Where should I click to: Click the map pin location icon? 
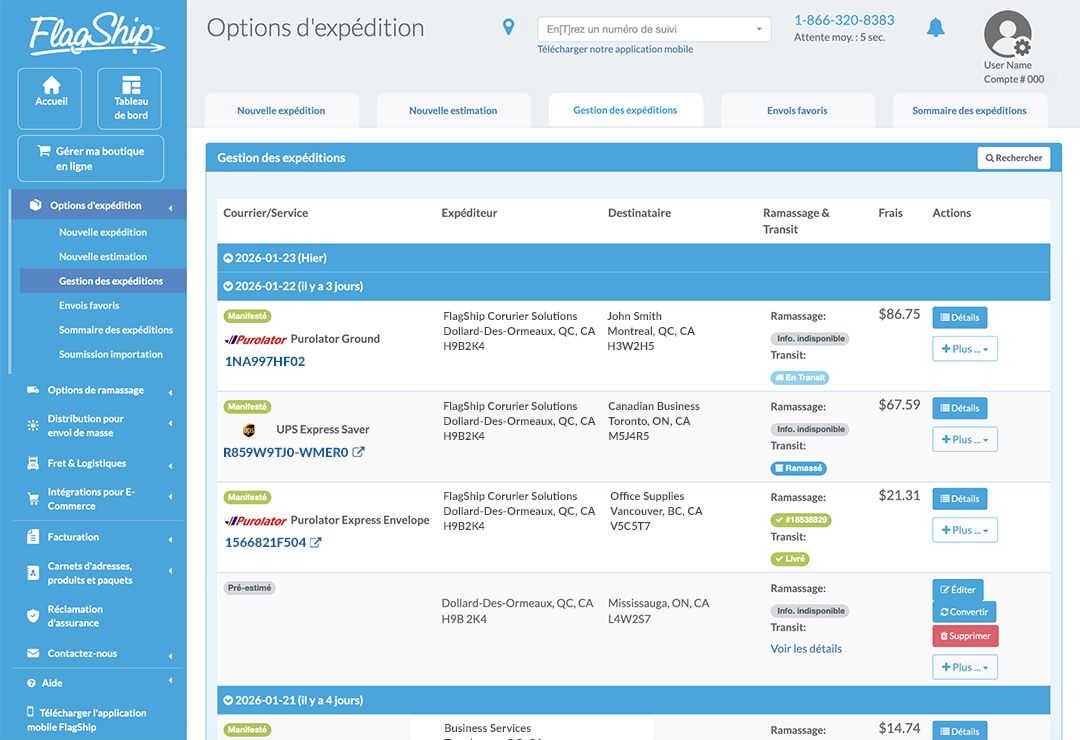click(x=509, y=28)
